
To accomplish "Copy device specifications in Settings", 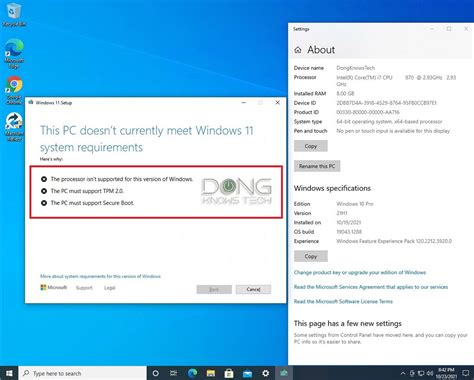I will pyautogui.click(x=311, y=146).
